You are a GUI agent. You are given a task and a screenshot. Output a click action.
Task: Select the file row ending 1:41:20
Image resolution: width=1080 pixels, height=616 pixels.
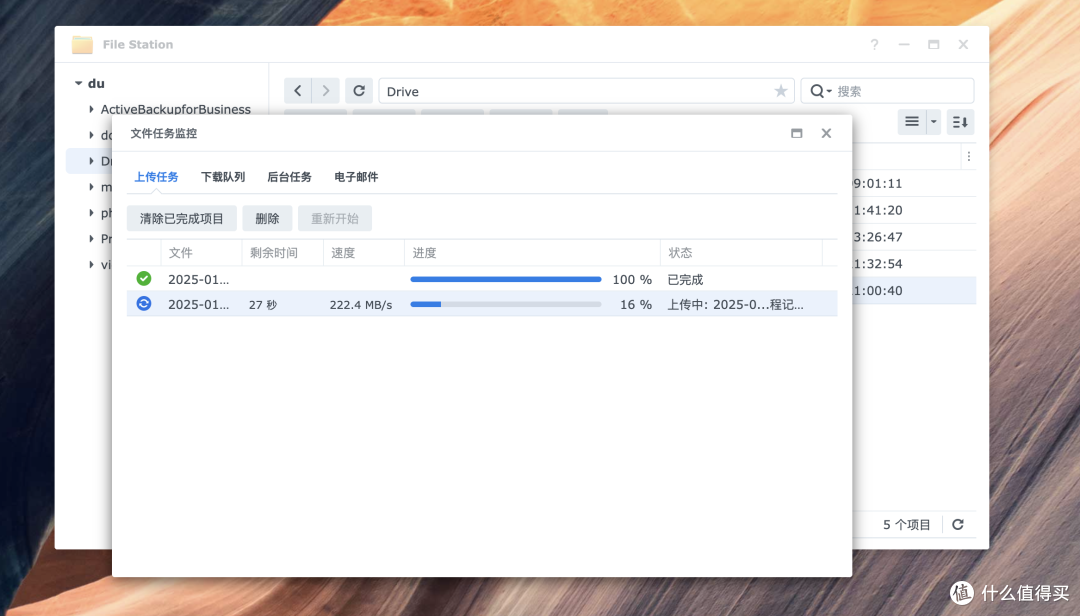914,210
